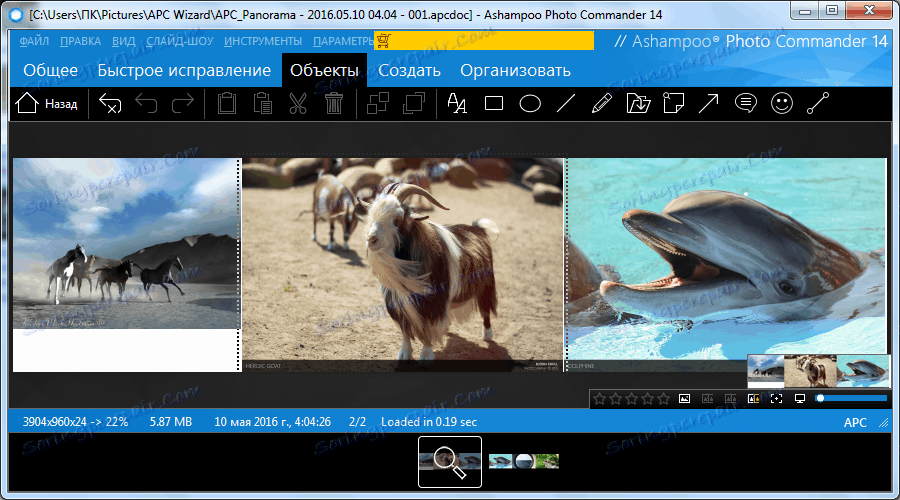Open the СЛАЙД-ШОУ menu
The image size is (900, 500).
(x=180, y=41)
